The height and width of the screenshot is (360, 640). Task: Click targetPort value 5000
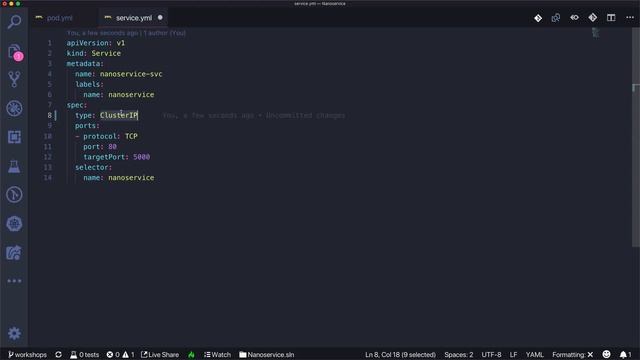click(x=142, y=157)
